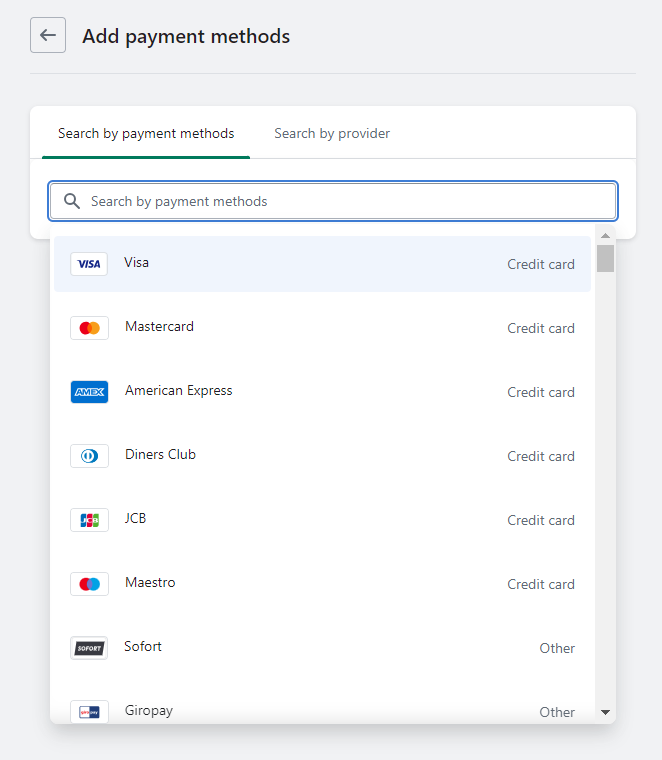Image resolution: width=662 pixels, height=760 pixels.
Task: Click the Visa card logo icon
Action: (89, 264)
